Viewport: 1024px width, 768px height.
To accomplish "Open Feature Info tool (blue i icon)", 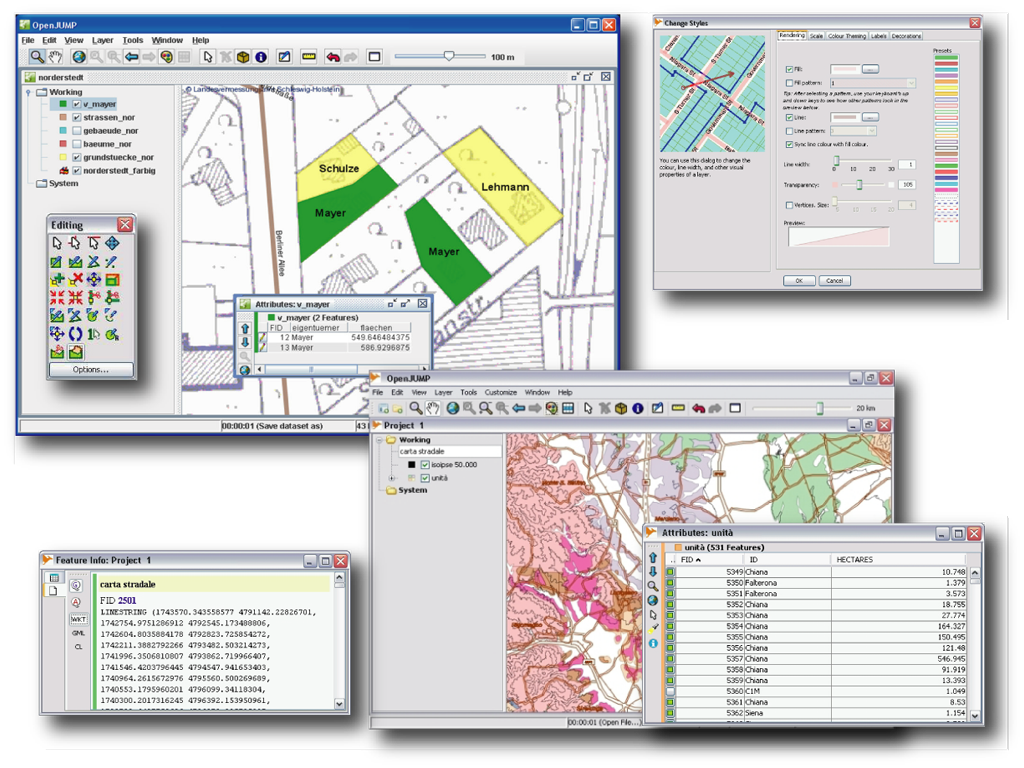I will click(261, 57).
